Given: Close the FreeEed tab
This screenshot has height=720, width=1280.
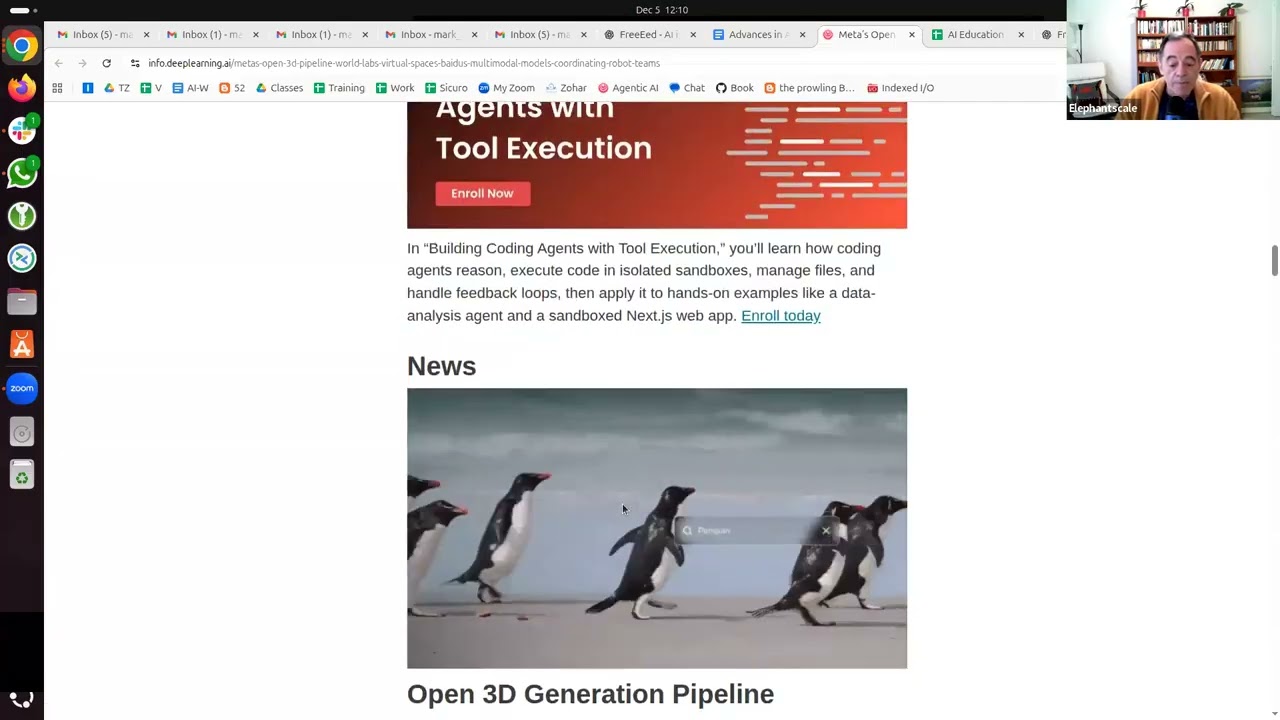Looking at the screenshot, I should pos(693,34).
